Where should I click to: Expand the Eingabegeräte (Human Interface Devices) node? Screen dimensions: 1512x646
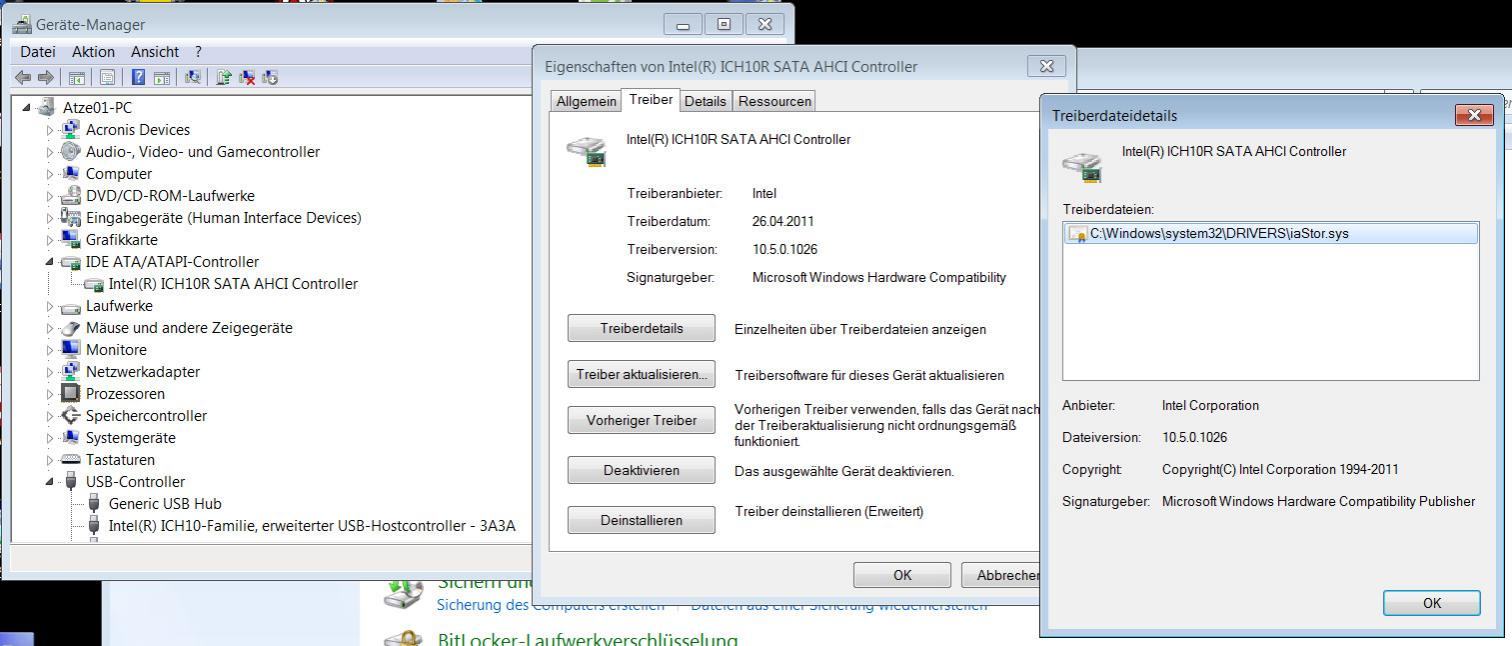coord(50,217)
